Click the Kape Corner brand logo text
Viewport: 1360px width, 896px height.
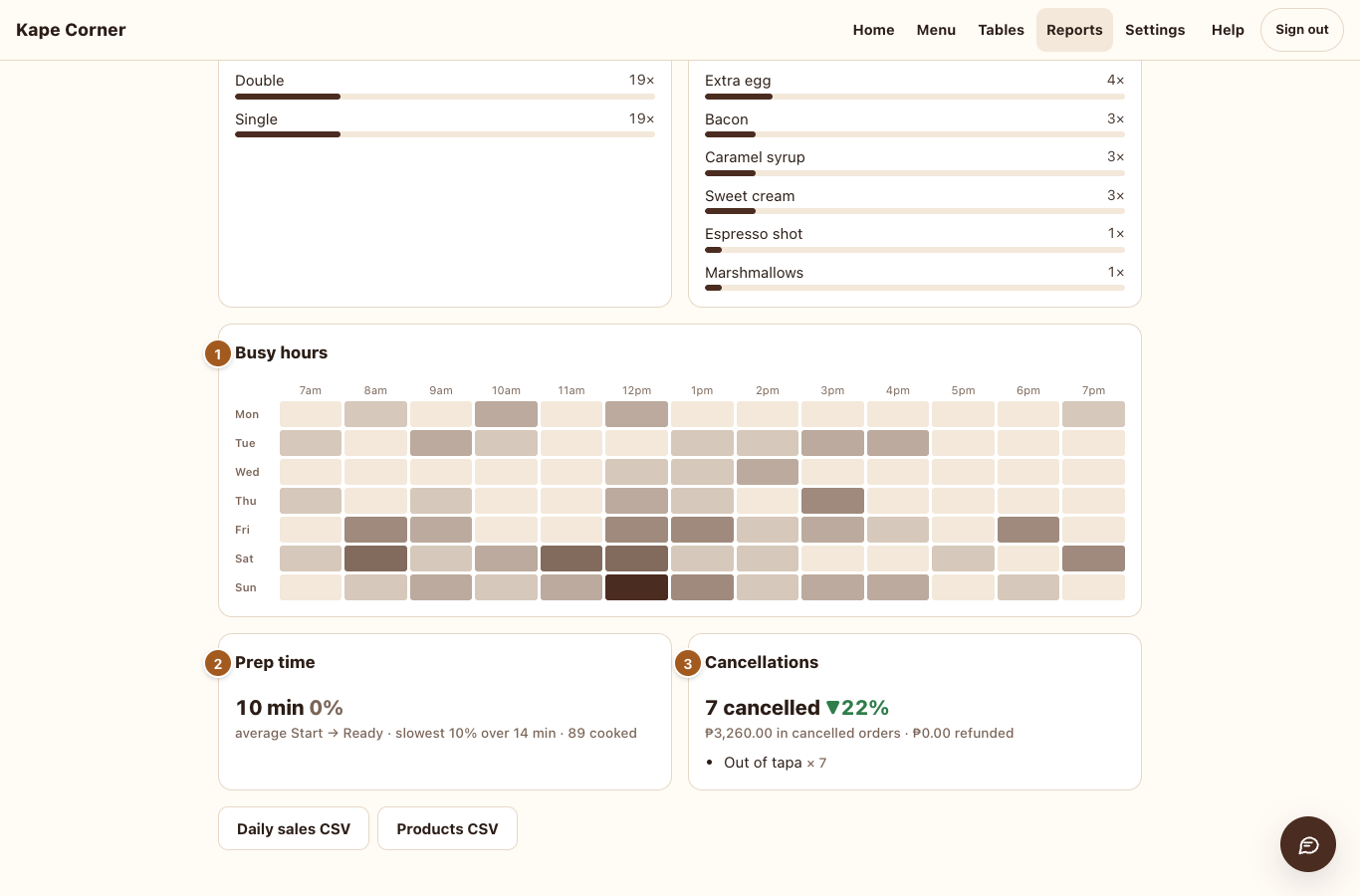pyautogui.click(x=71, y=30)
